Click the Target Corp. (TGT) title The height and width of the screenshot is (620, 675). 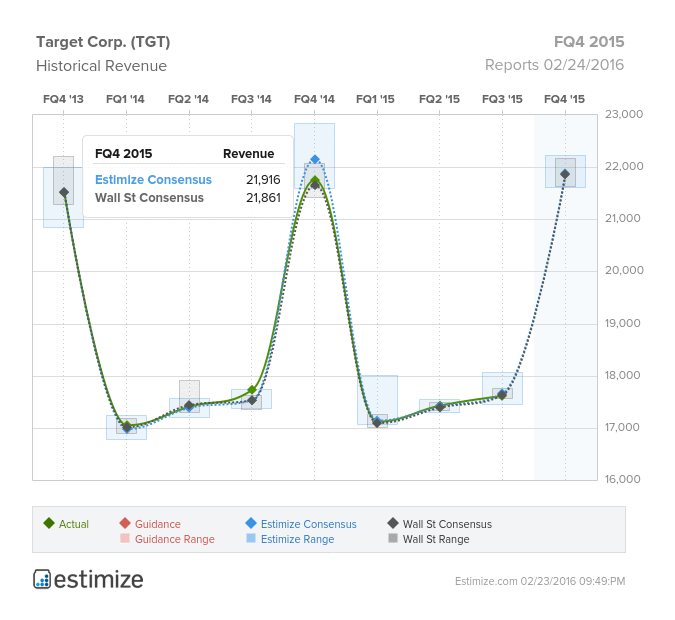(103, 42)
